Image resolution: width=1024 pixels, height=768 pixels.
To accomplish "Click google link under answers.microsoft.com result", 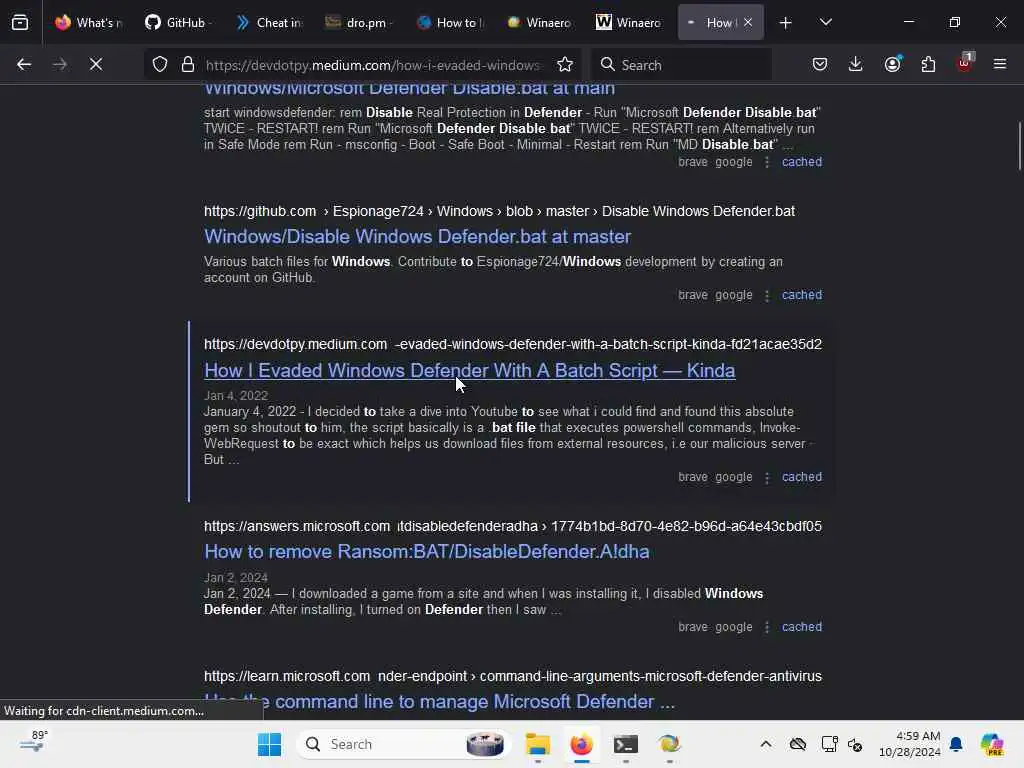I will 733,627.
